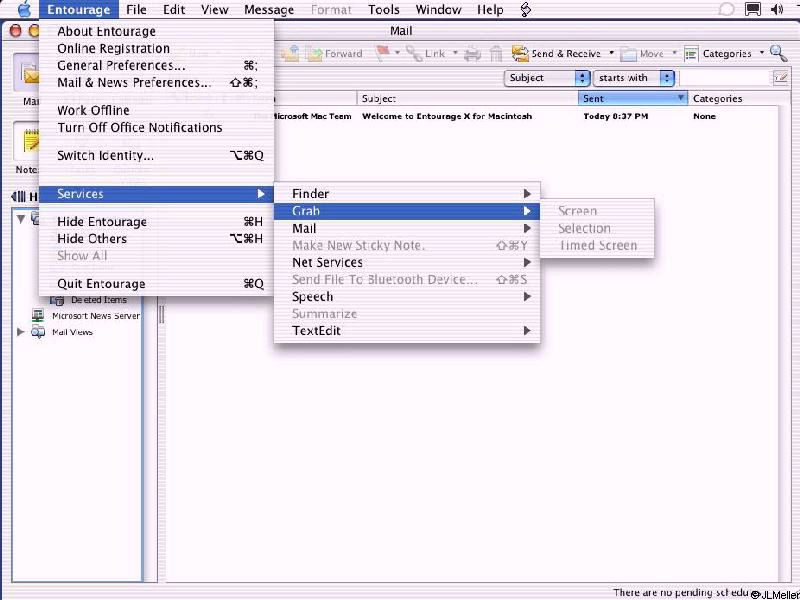The image size is (800, 600).
Task: Click the Categories toolbar icon
Action: click(x=691, y=54)
